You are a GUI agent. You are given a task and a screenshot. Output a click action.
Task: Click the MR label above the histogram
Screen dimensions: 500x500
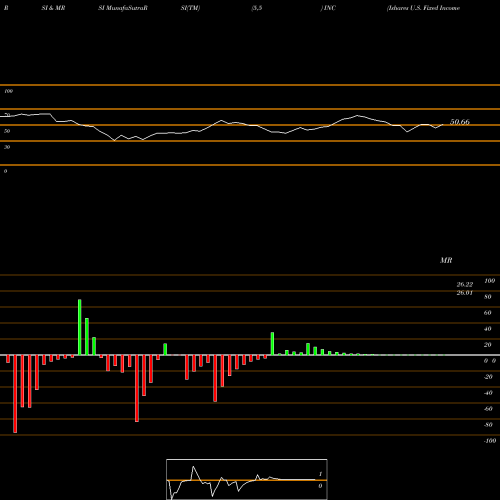(x=446, y=260)
